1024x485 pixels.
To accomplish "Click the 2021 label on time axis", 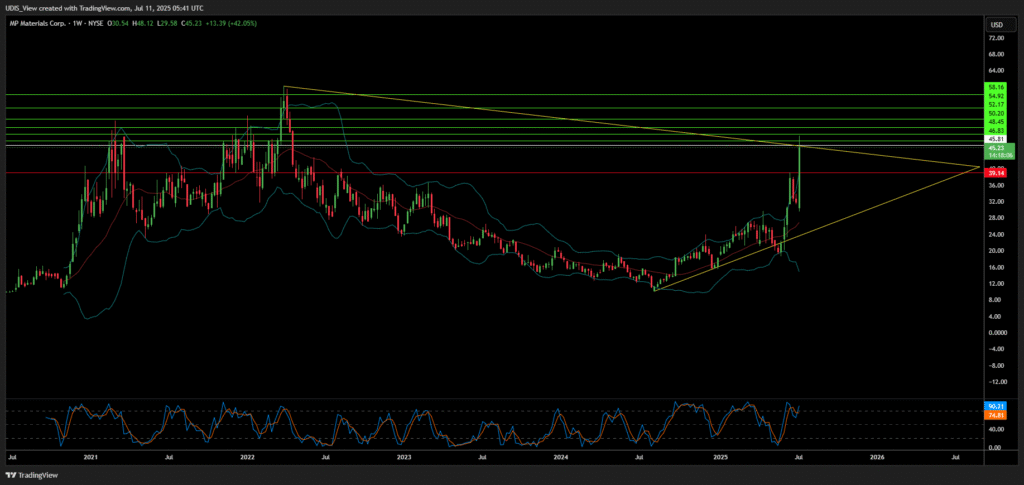I will [90, 456].
